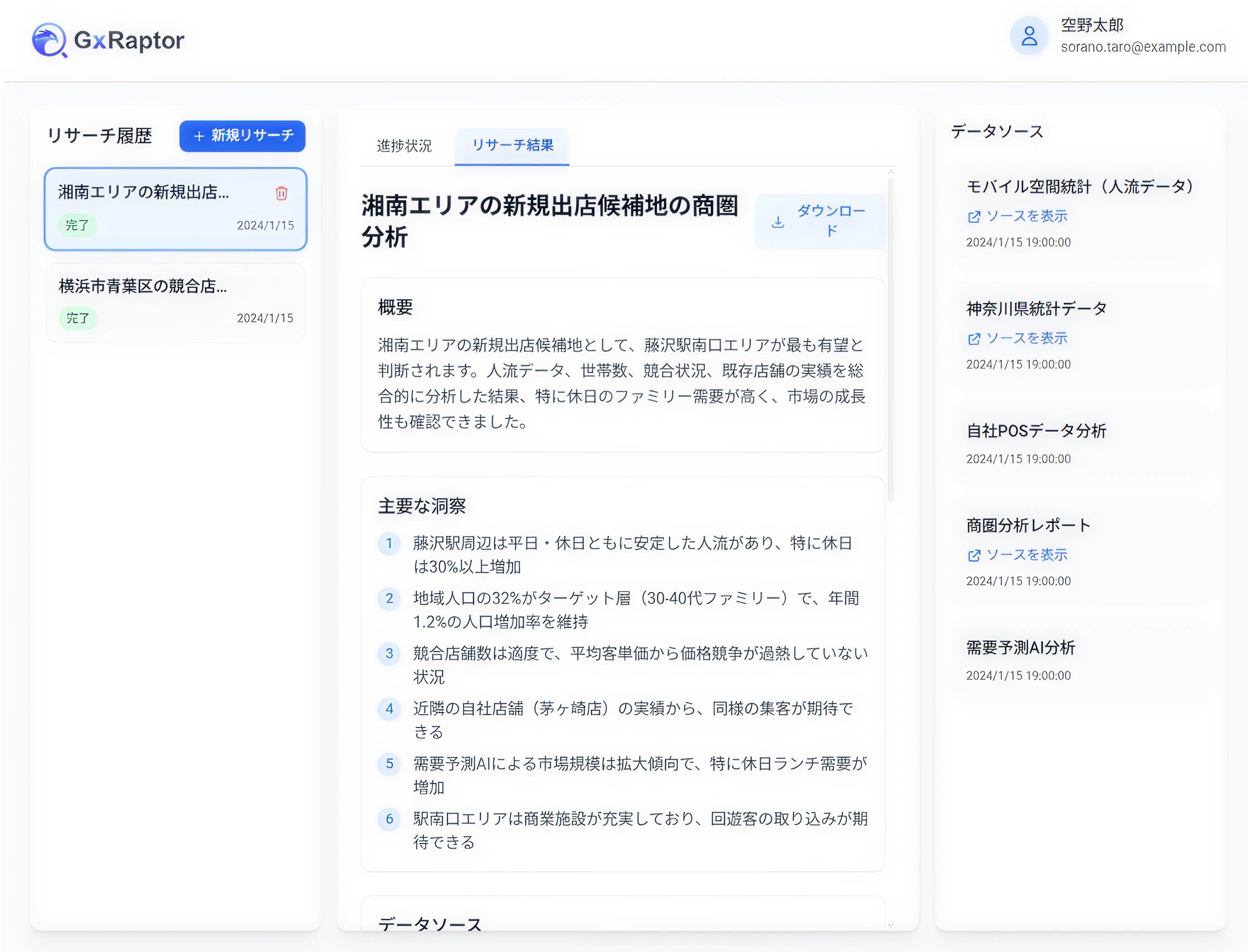Click scroll-up arrow at results panel top
The height and width of the screenshot is (952, 1248).
[x=890, y=172]
